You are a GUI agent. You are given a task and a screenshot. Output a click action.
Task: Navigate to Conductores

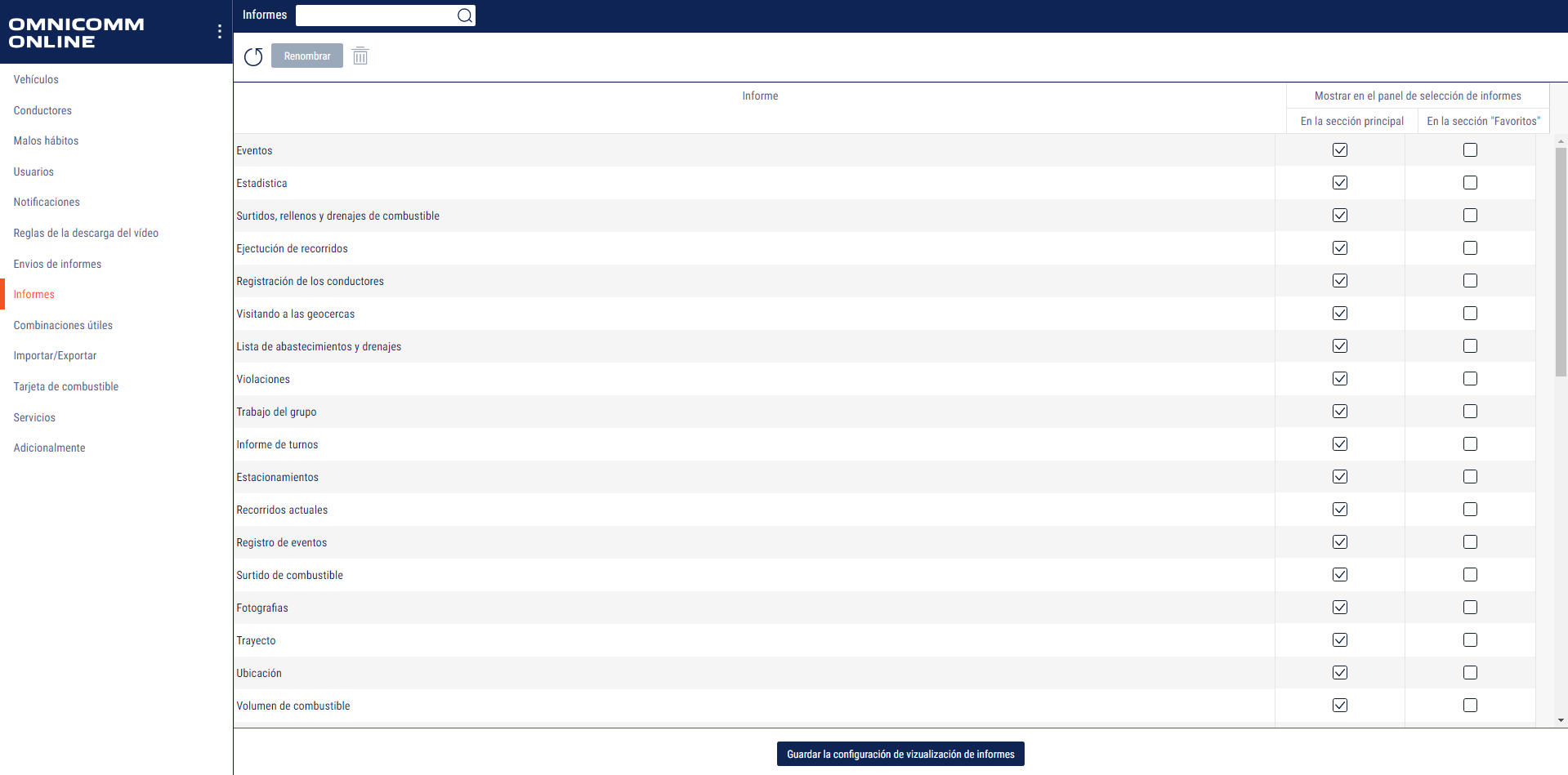coord(42,110)
